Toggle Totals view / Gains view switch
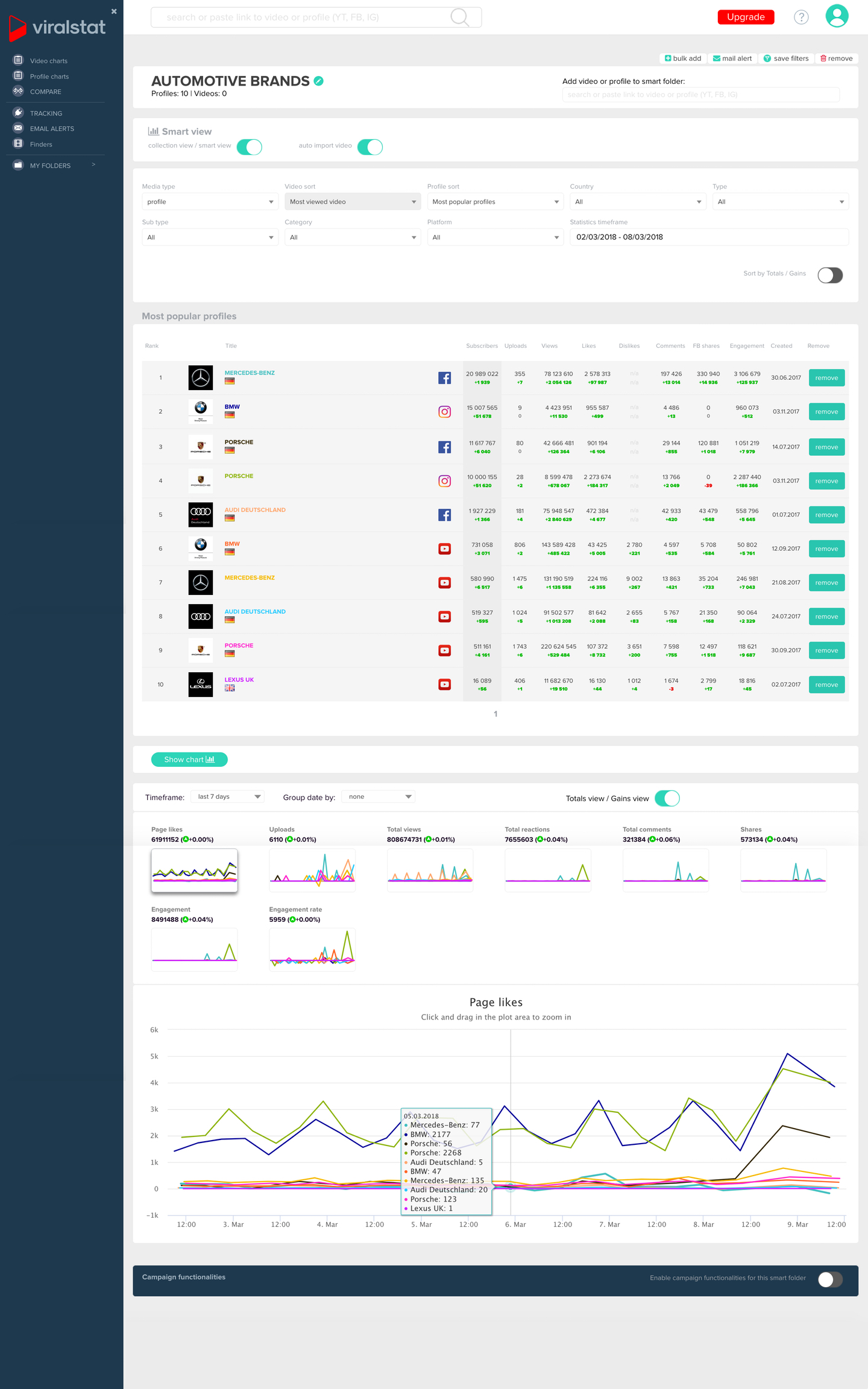868x1389 pixels. [x=667, y=798]
